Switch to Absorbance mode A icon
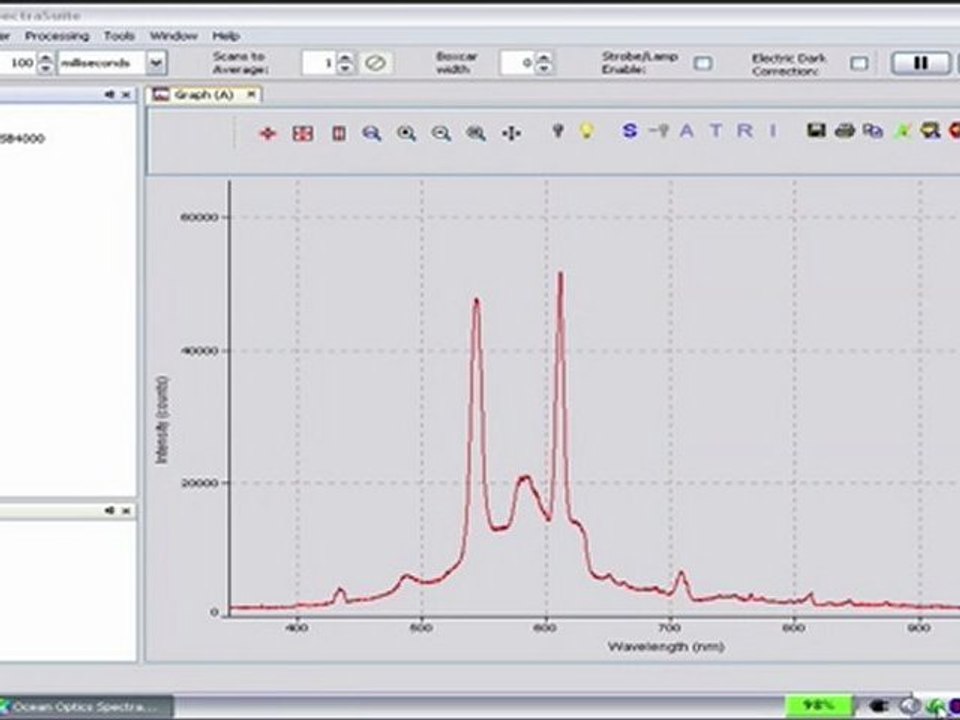960x720 pixels. 686,130
